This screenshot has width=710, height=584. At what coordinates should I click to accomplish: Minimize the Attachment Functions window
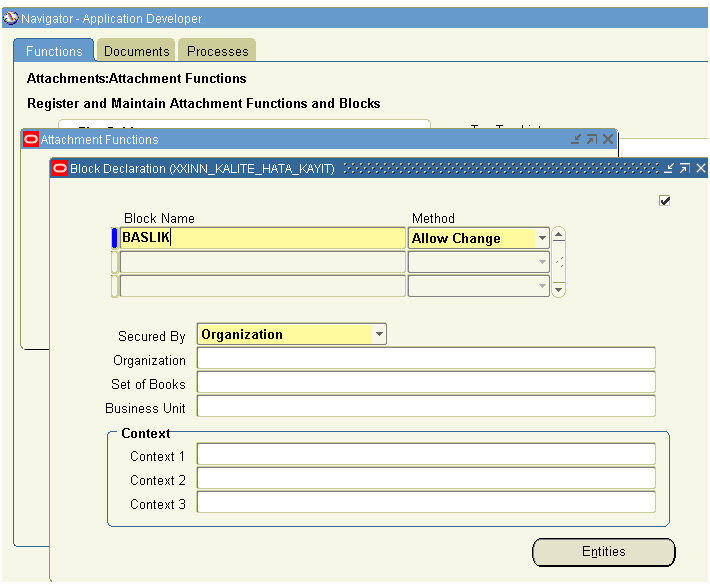[x=576, y=140]
